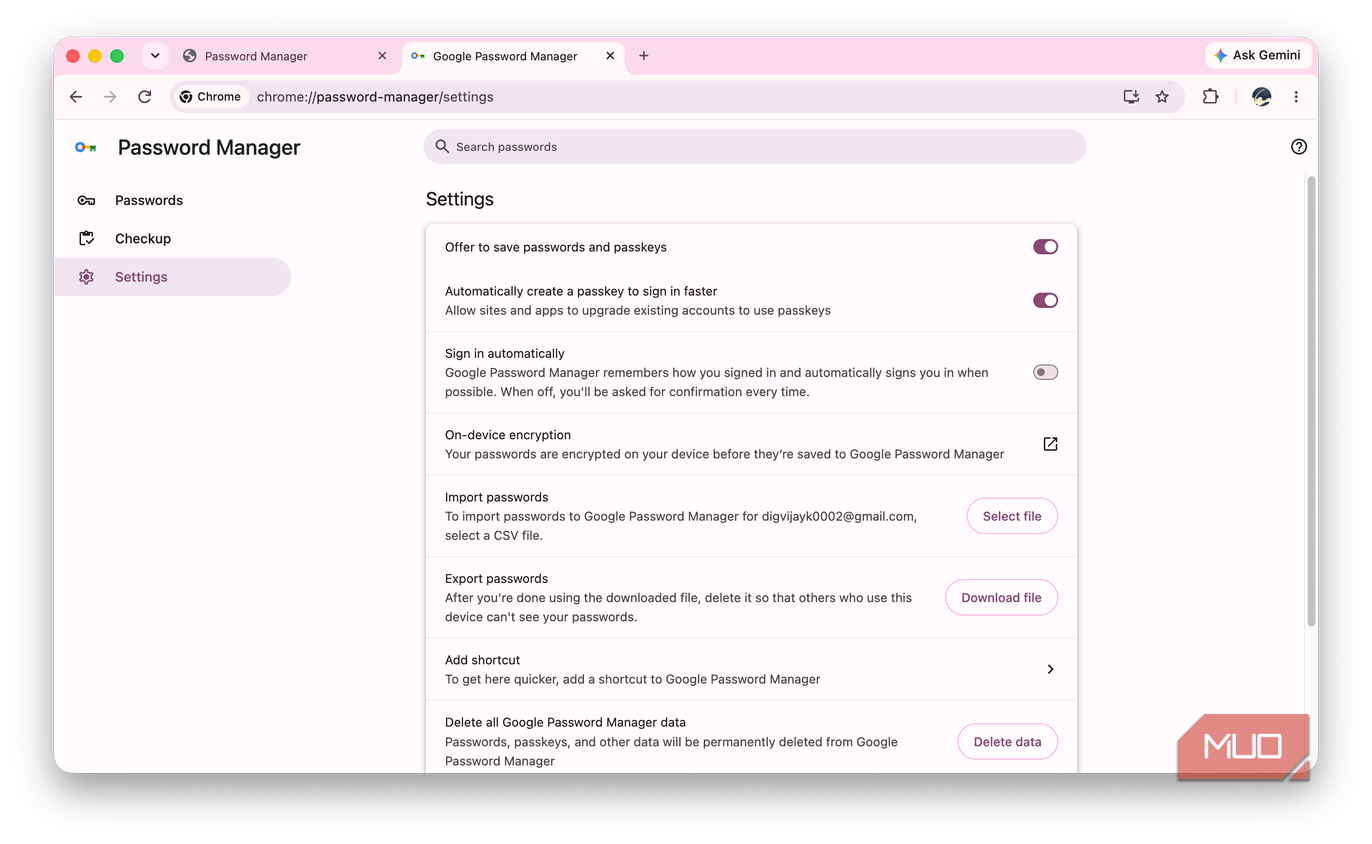Switch to the Google Password Manager tab

(x=513, y=56)
